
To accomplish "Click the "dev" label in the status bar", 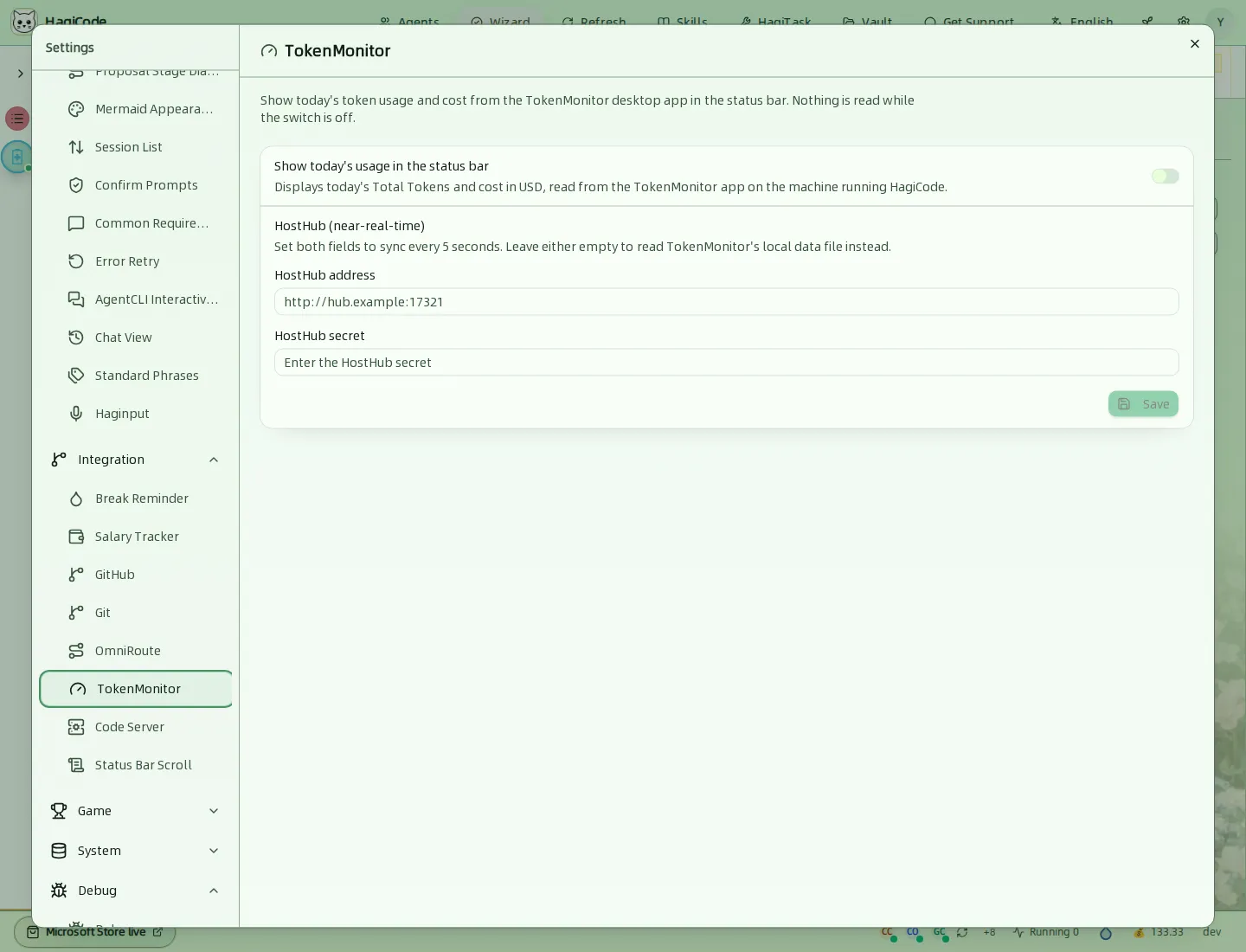I will click(x=1211, y=932).
